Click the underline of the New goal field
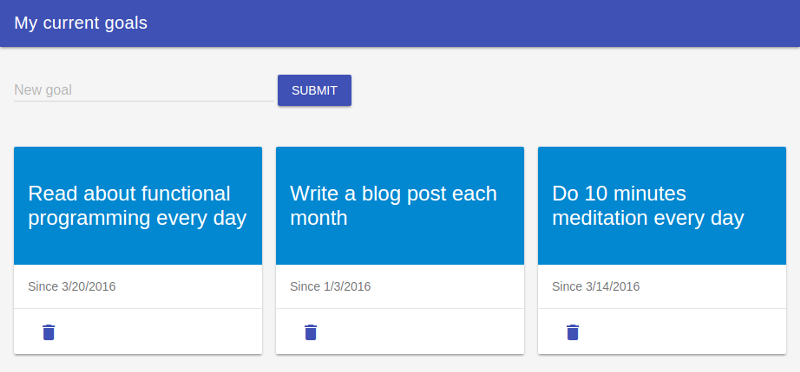The image size is (800, 372). 144,101
